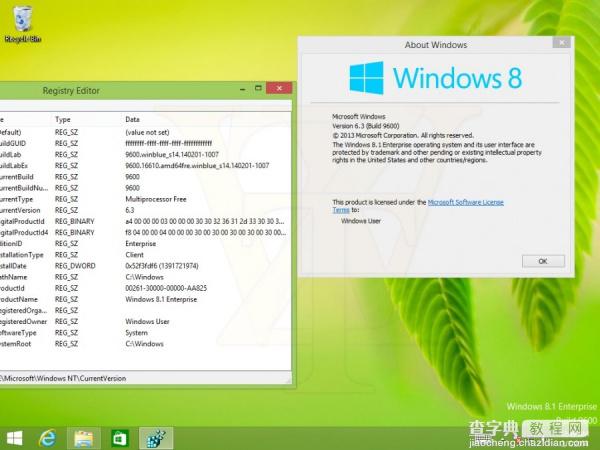
Task: Select the 'Enterprise' EditionID value
Action: click(x=140, y=243)
